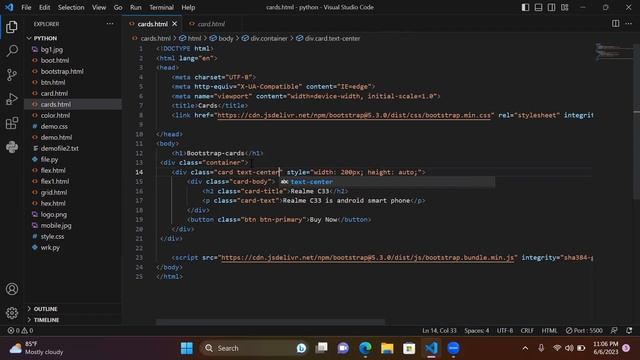The height and width of the screenshot is (360, 640).
Task: Click the Visual Studio Code taskbar icon
Action: tap(431, 348)
